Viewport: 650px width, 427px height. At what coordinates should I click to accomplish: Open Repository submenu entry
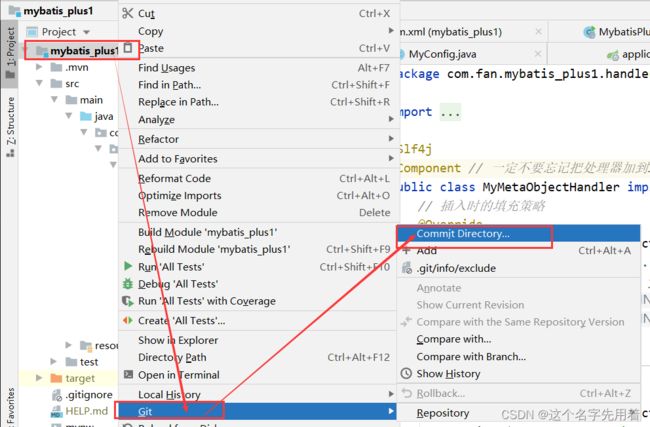(518, 413)
